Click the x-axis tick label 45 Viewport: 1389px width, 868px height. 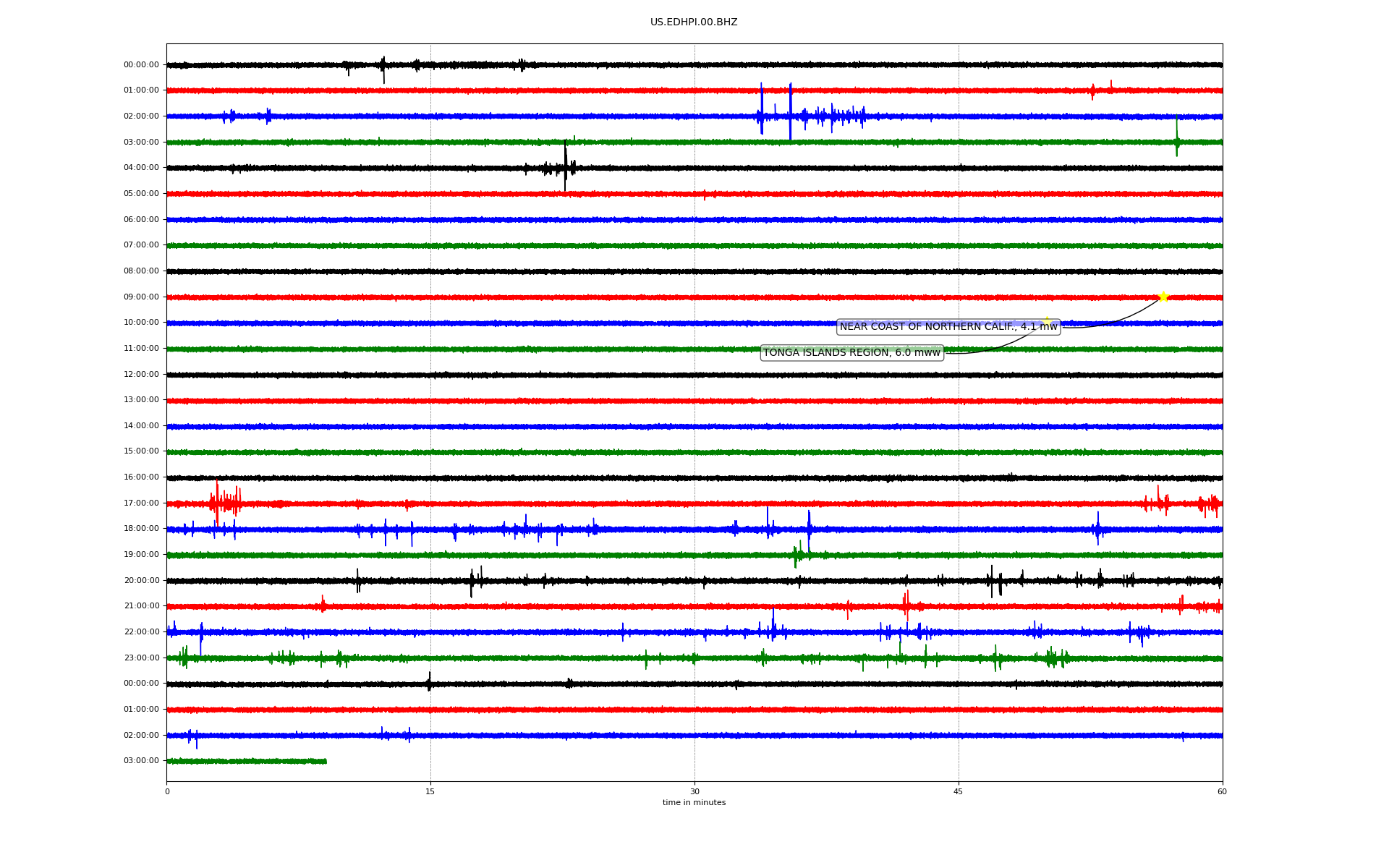[x=959, y=791]
